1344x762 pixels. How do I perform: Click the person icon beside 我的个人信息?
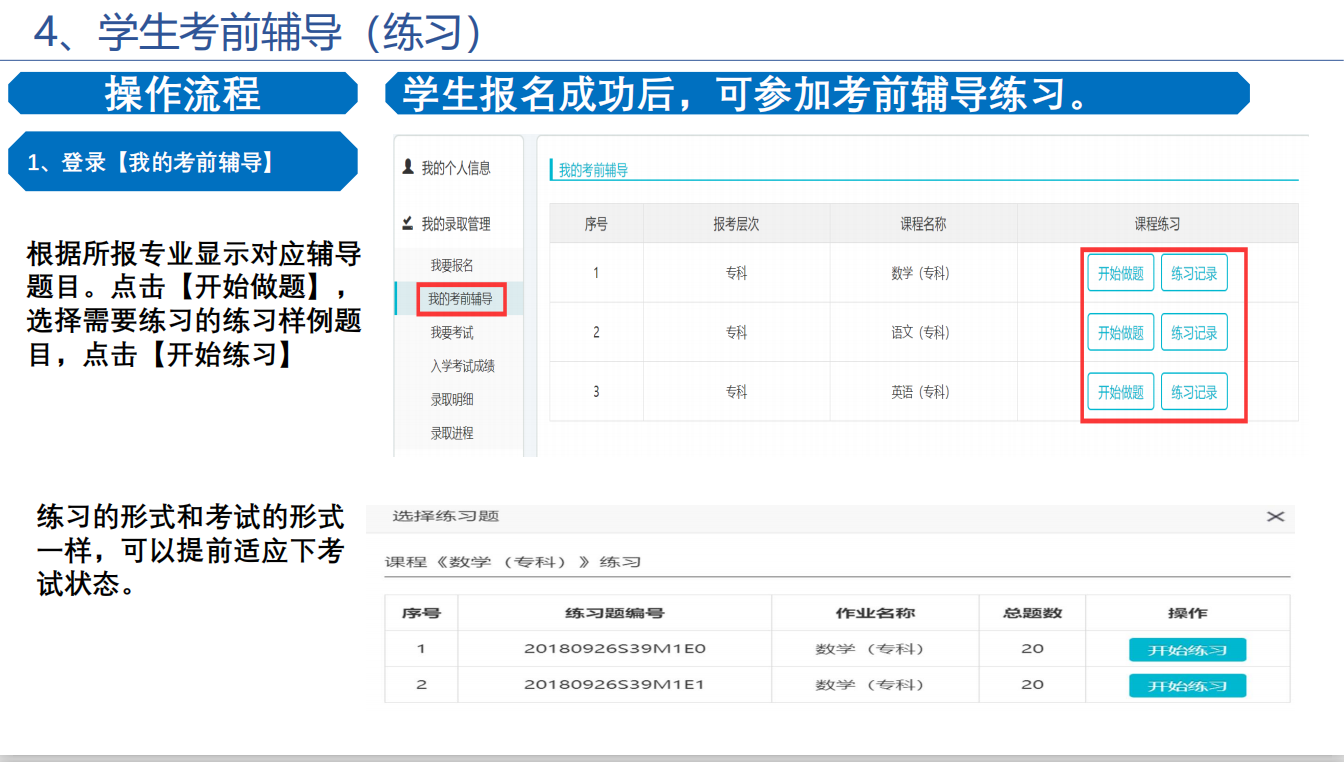pyautogui.click(x=408, y=167)
